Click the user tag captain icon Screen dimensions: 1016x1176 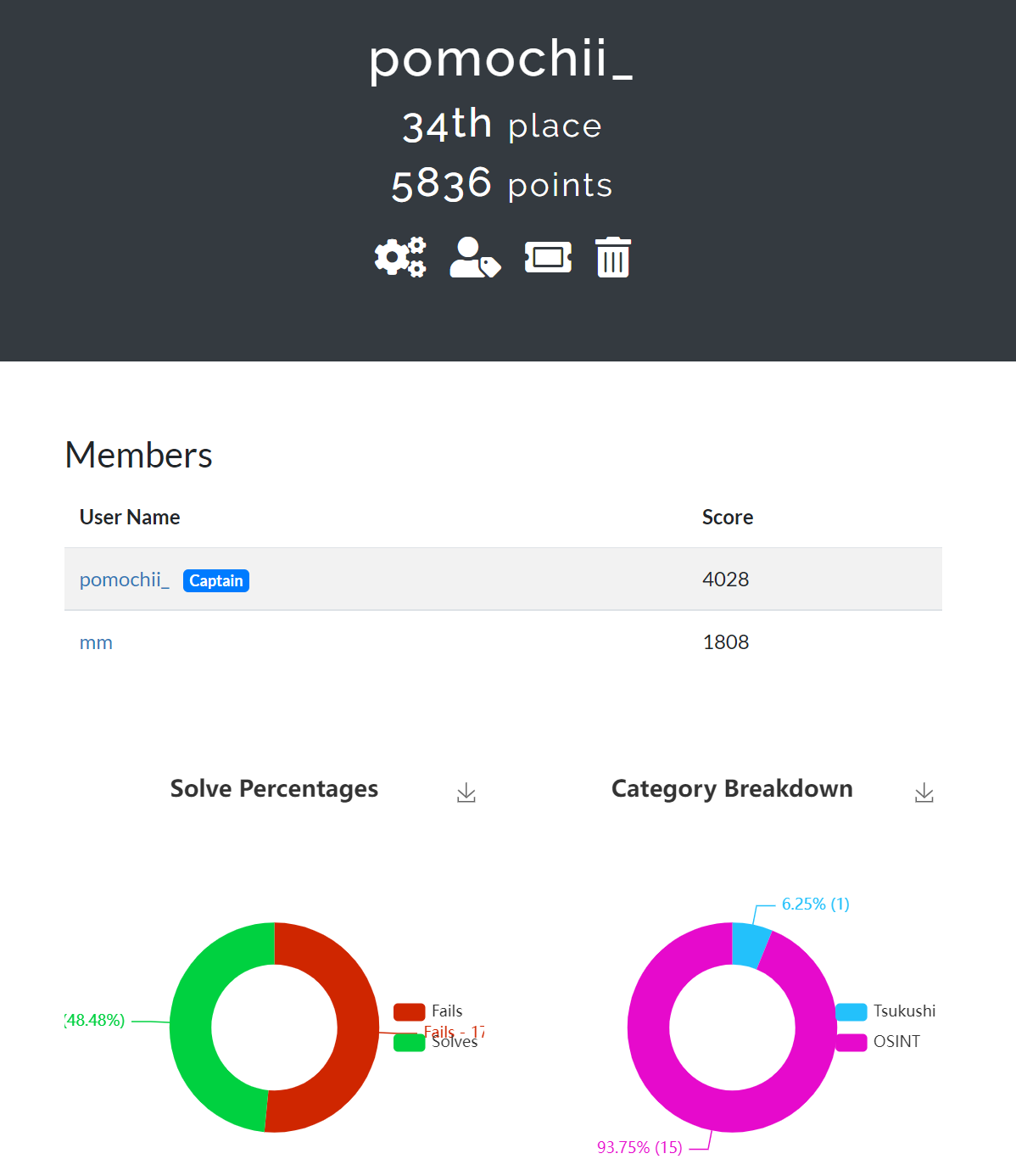pos(474,257)
